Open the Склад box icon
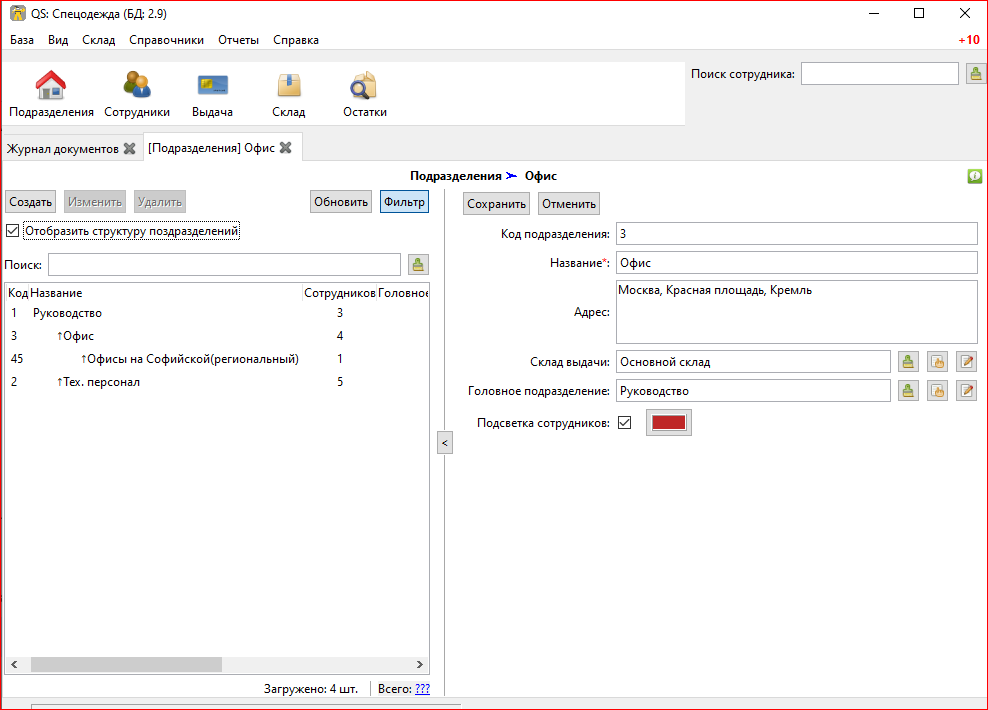Image resolution: width=988 pixels, height=710 pixels. (288, 95)
